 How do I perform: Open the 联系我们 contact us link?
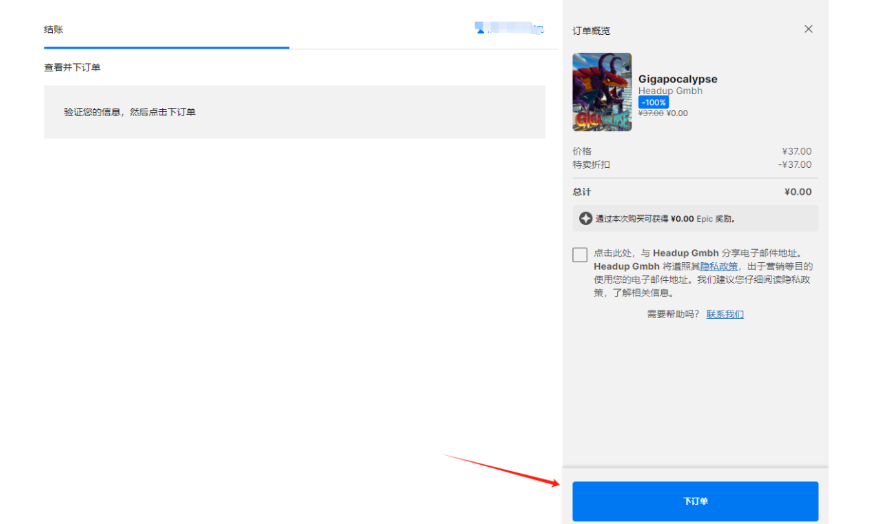[725, 314]
